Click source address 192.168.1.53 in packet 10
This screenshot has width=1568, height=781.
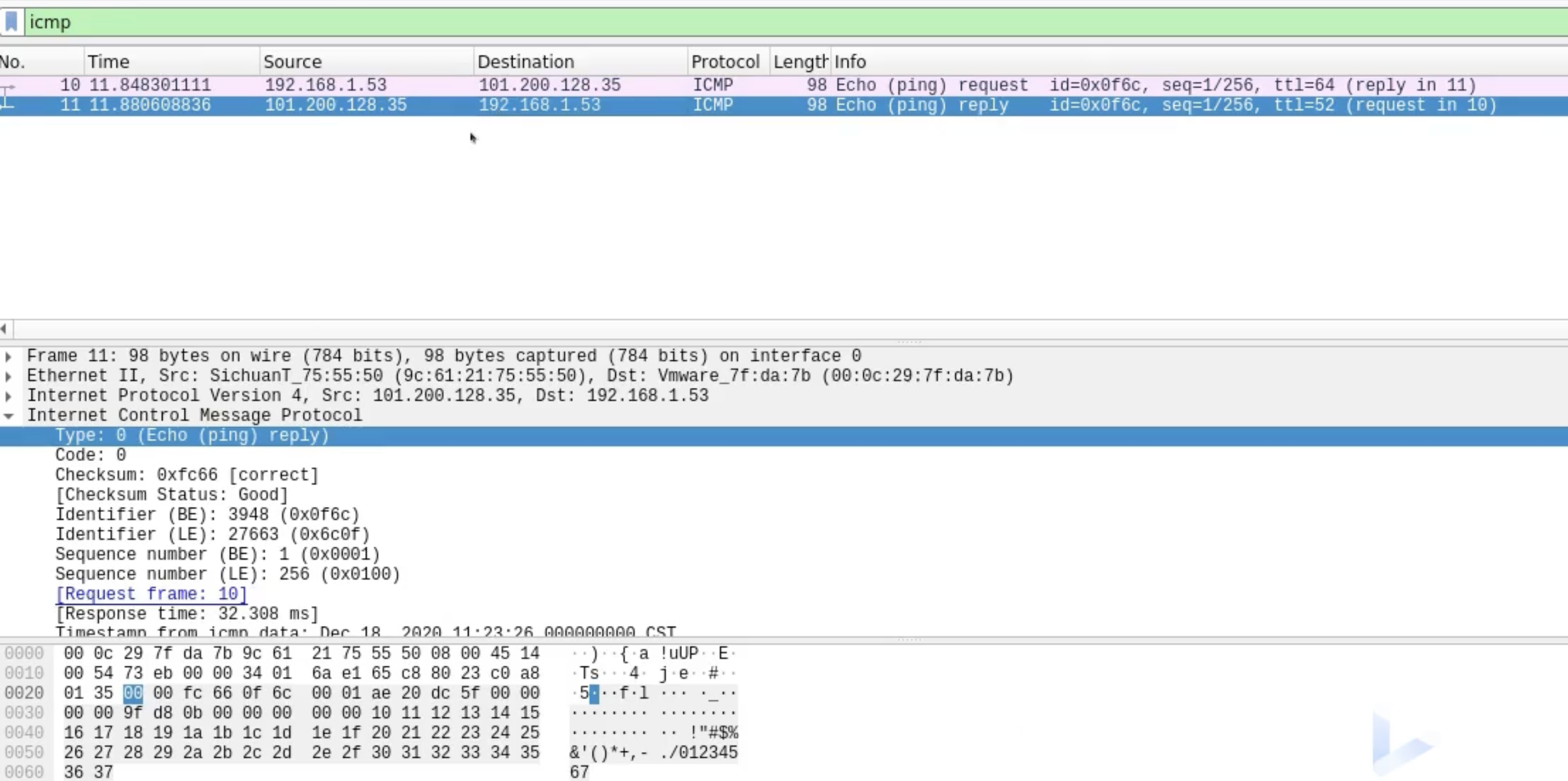326,85
